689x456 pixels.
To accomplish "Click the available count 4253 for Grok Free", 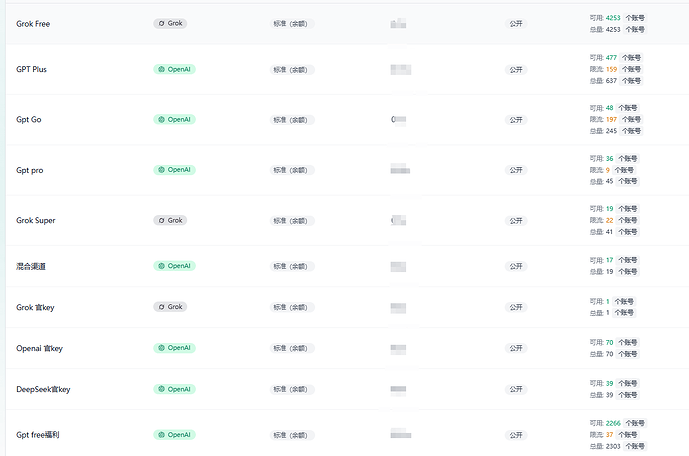I will (613, 18).
